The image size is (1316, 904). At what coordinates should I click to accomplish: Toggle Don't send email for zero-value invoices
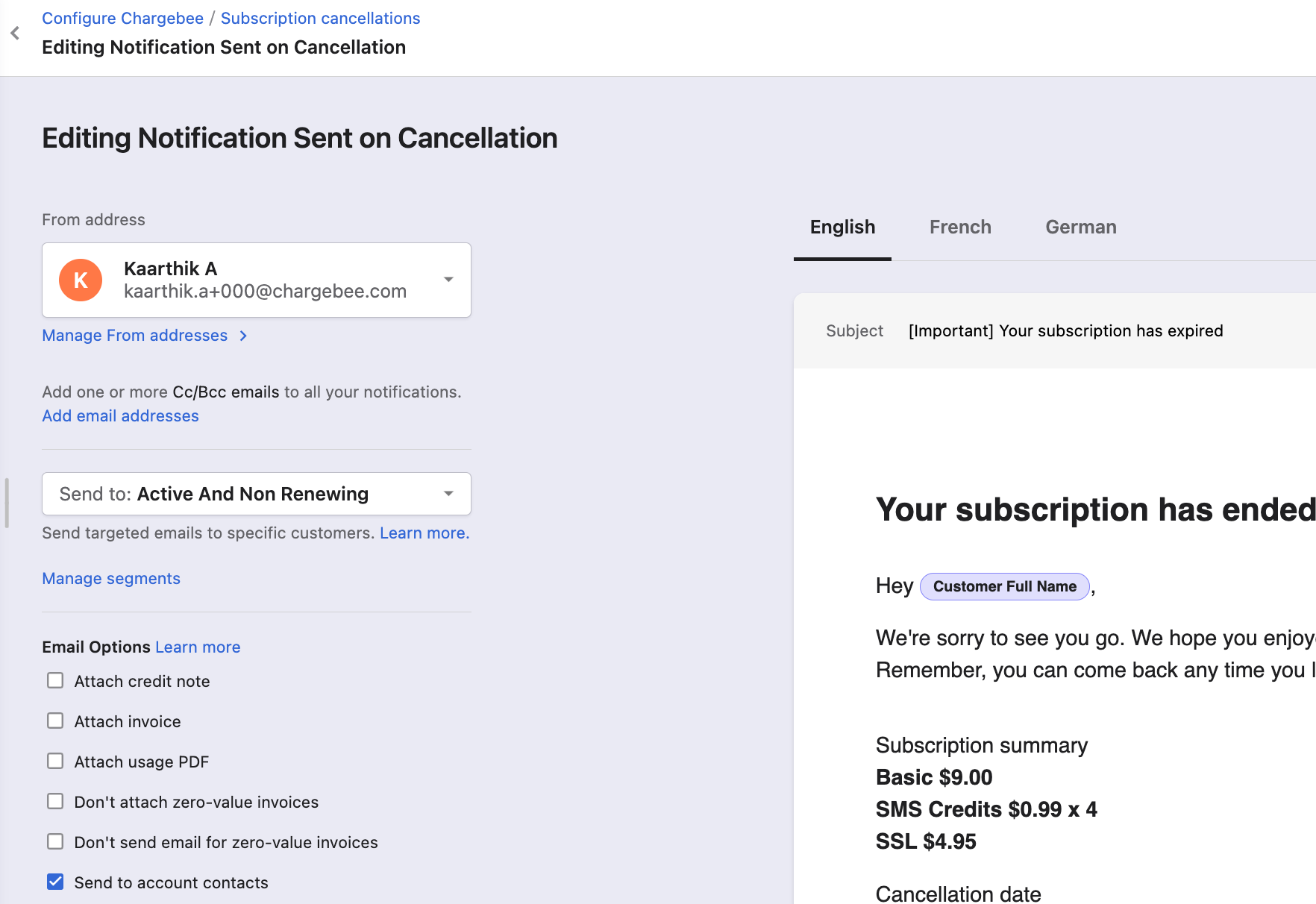pyautogui.click(x=55, y=841)
